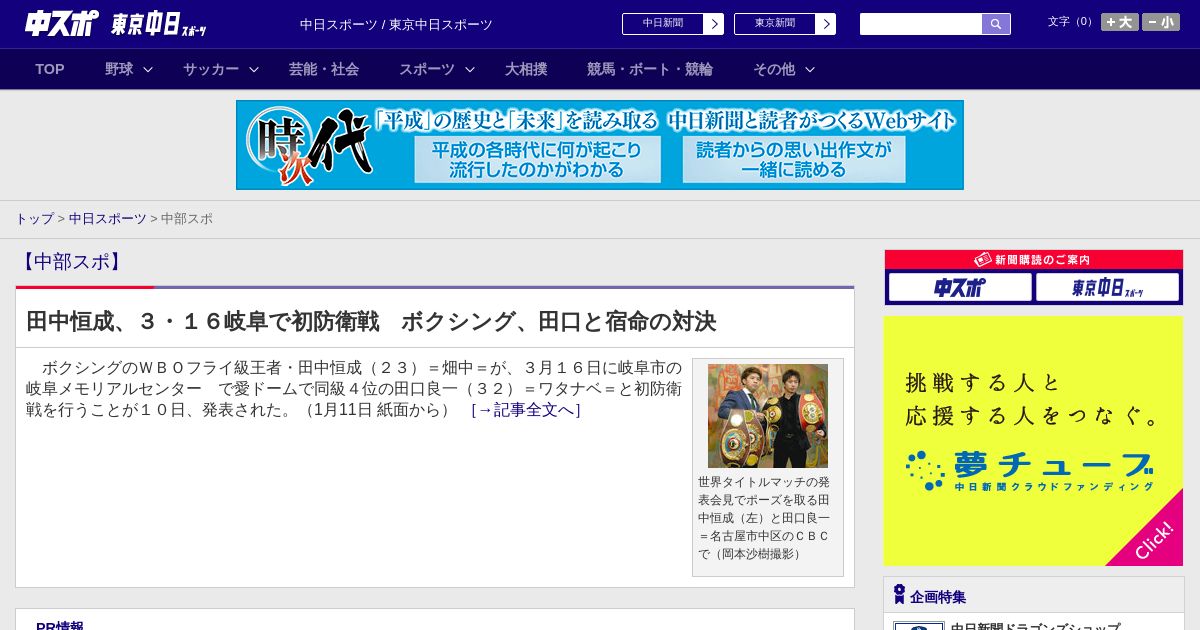Open the 競馬・ボート・競輪 navigation item

[x=650, y=69]
